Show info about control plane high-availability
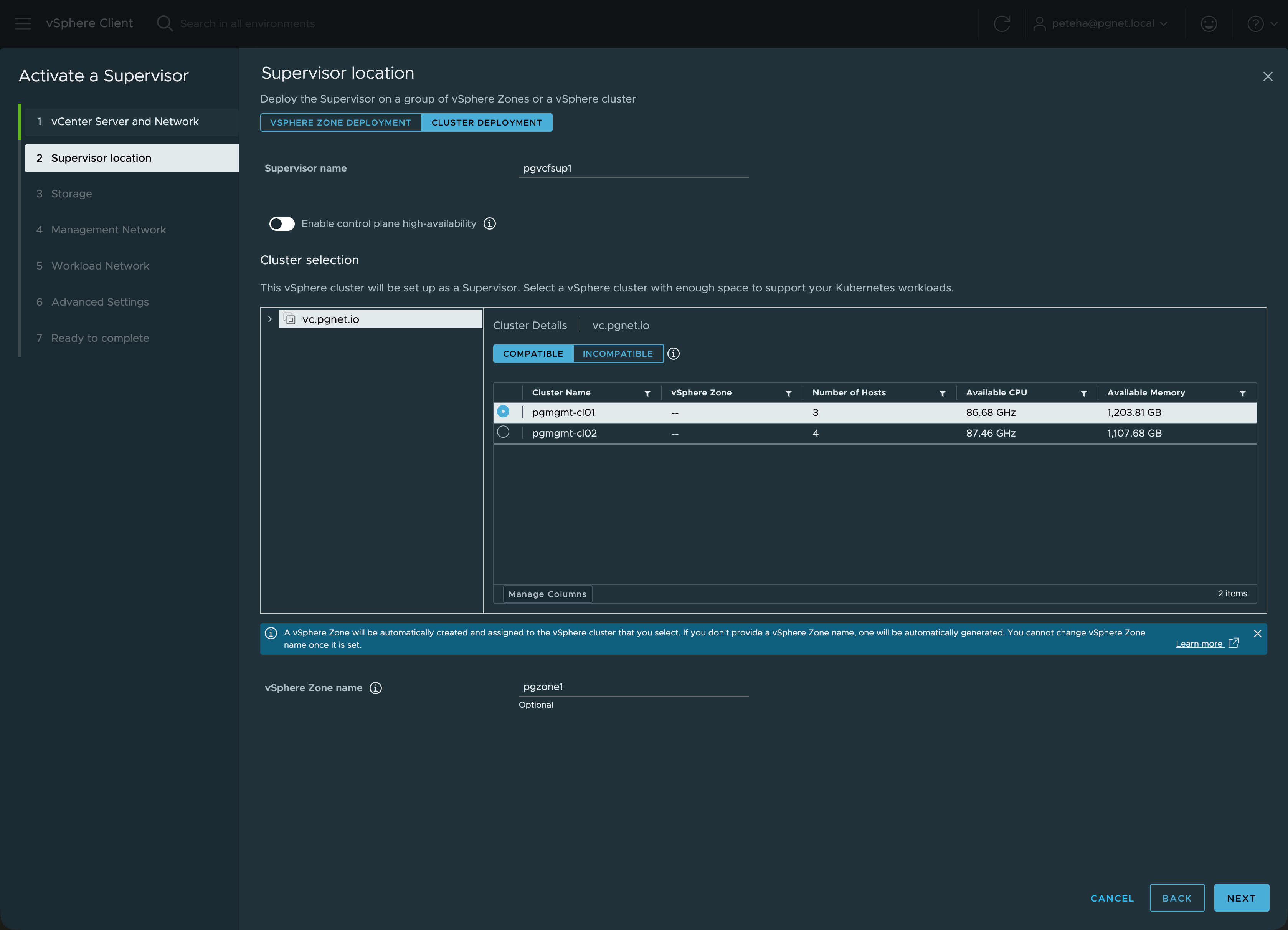Viewport: 1288px width, 930px height. pyautogui.click(x=490, y=224)
